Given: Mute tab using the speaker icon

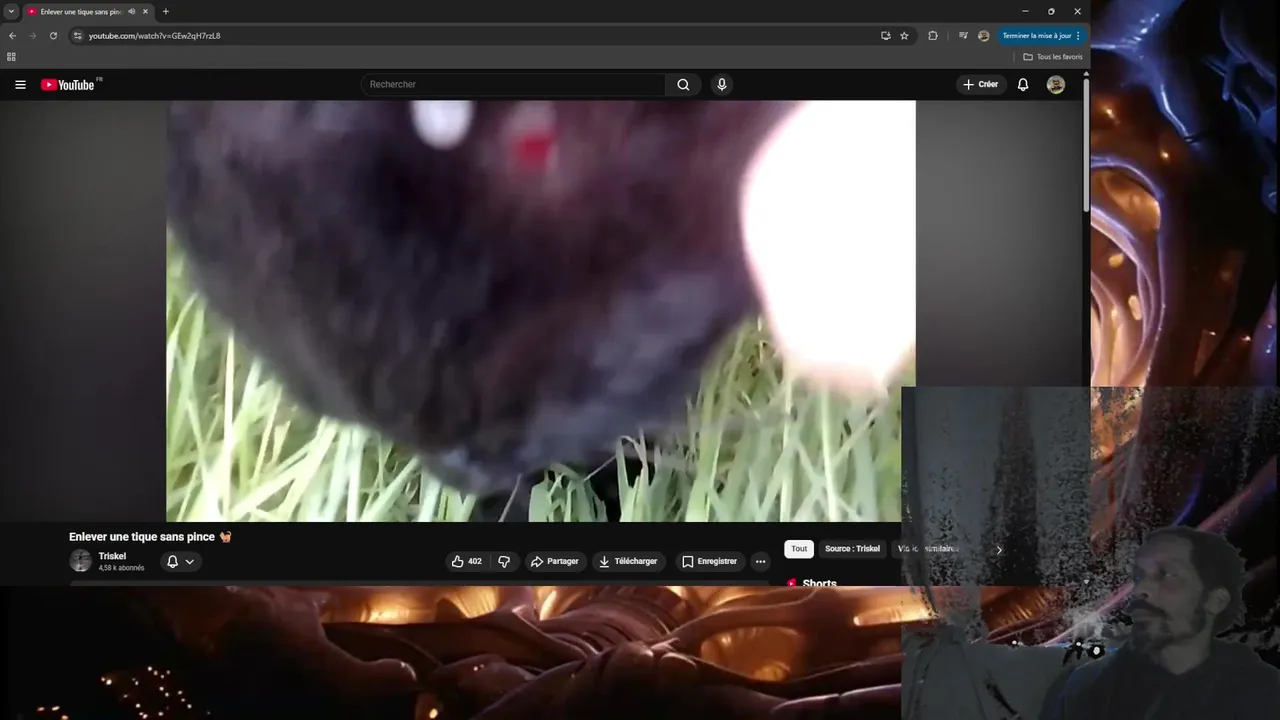Looking at the screenshot, I should click(131, 12).
